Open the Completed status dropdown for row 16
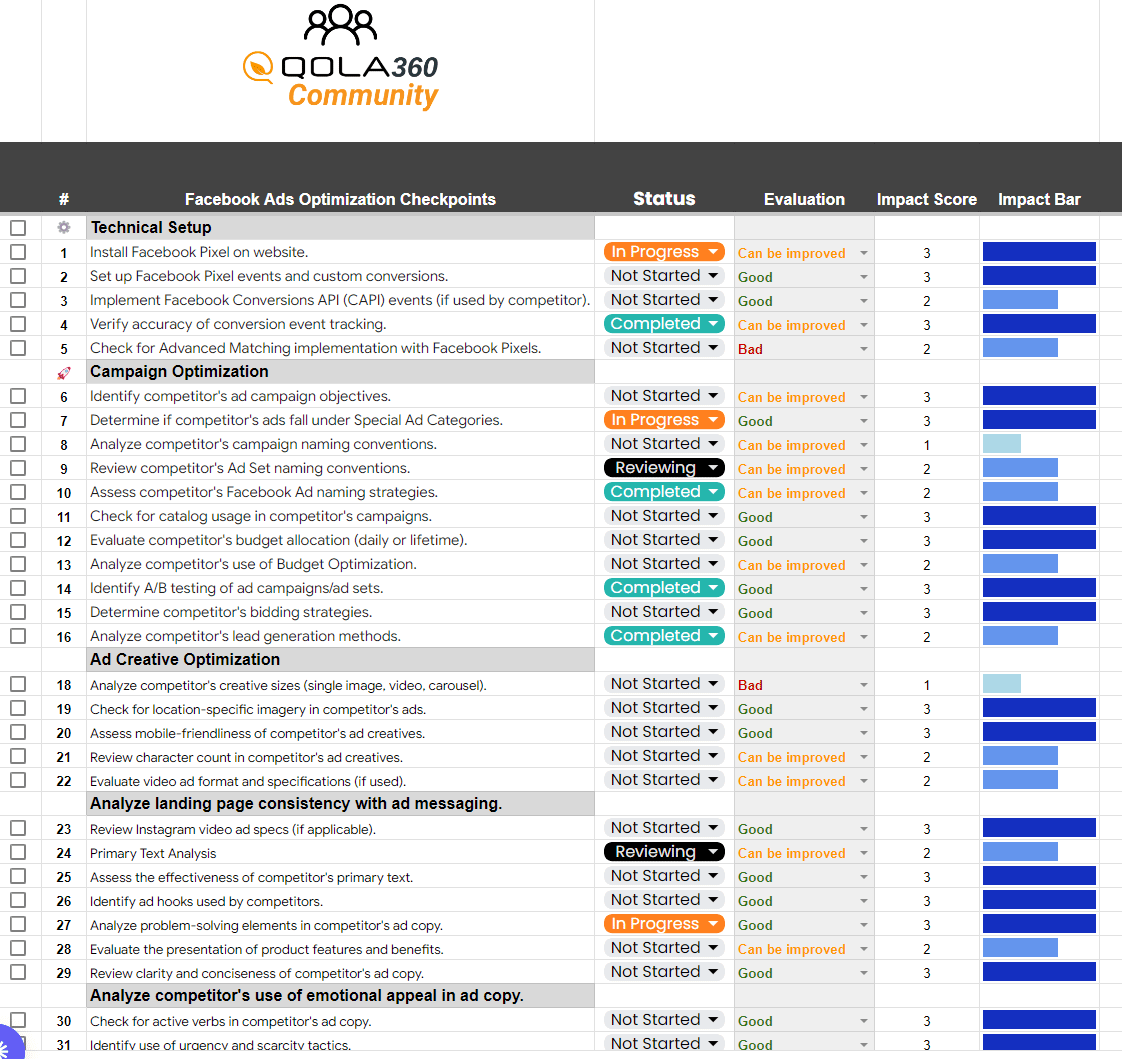The width and height of the screenshot is (1122, 1059). click(664, 635)
